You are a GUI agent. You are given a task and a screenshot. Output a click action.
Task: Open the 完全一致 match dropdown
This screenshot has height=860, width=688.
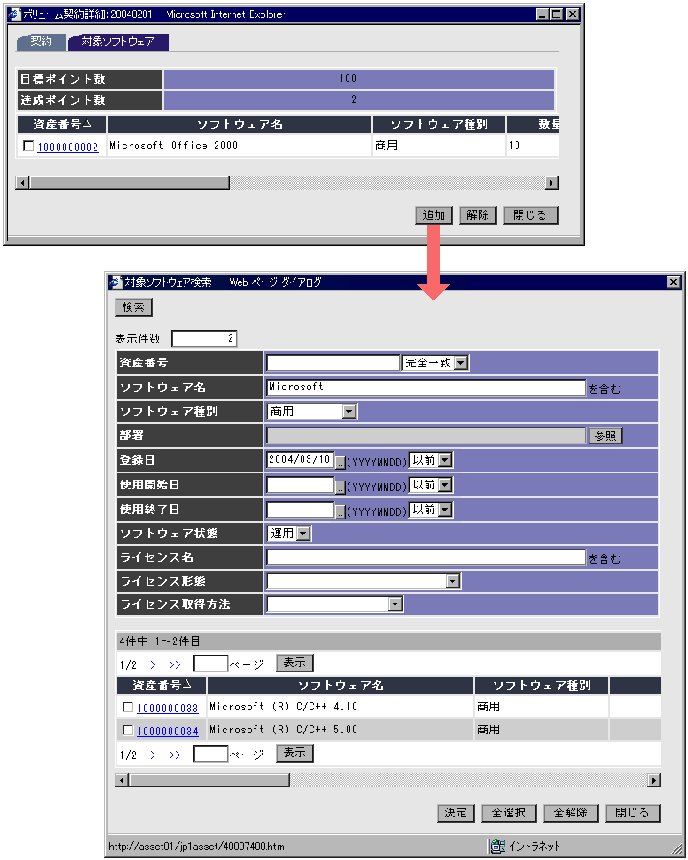pyautogui.click(x=436, y=363)
